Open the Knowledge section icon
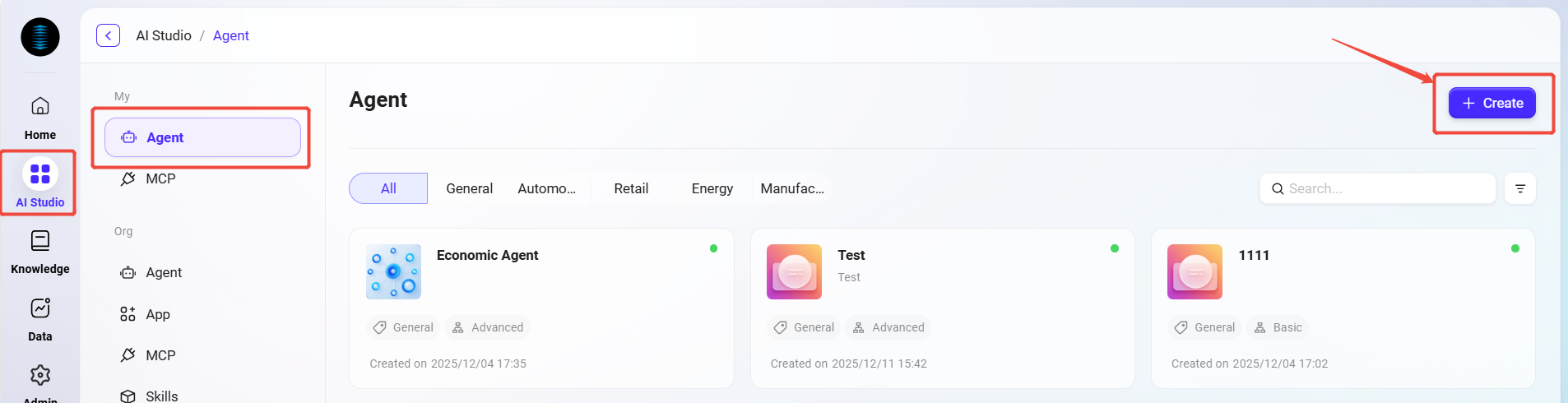This screenshot has height=403, width=1568. coord(39,241)
